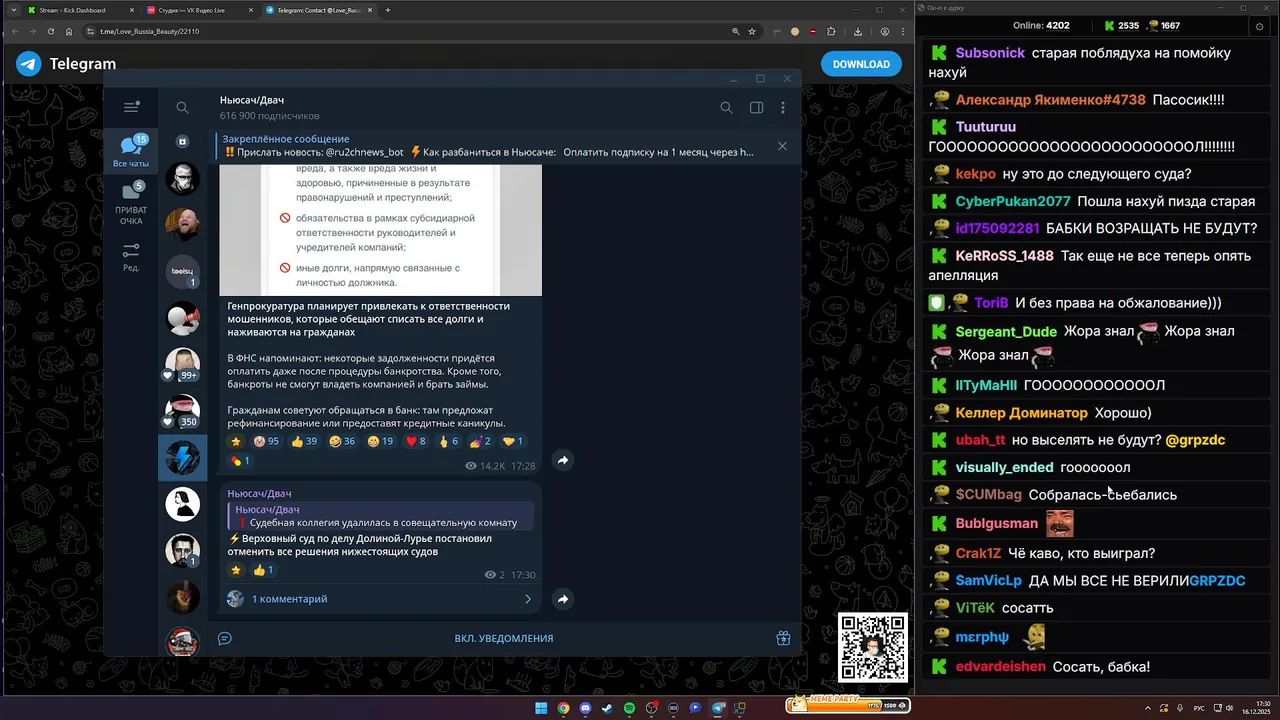Open Steam from the taskbar
Viewport: 1280px width, 720px height.
[x=607, y=708]
